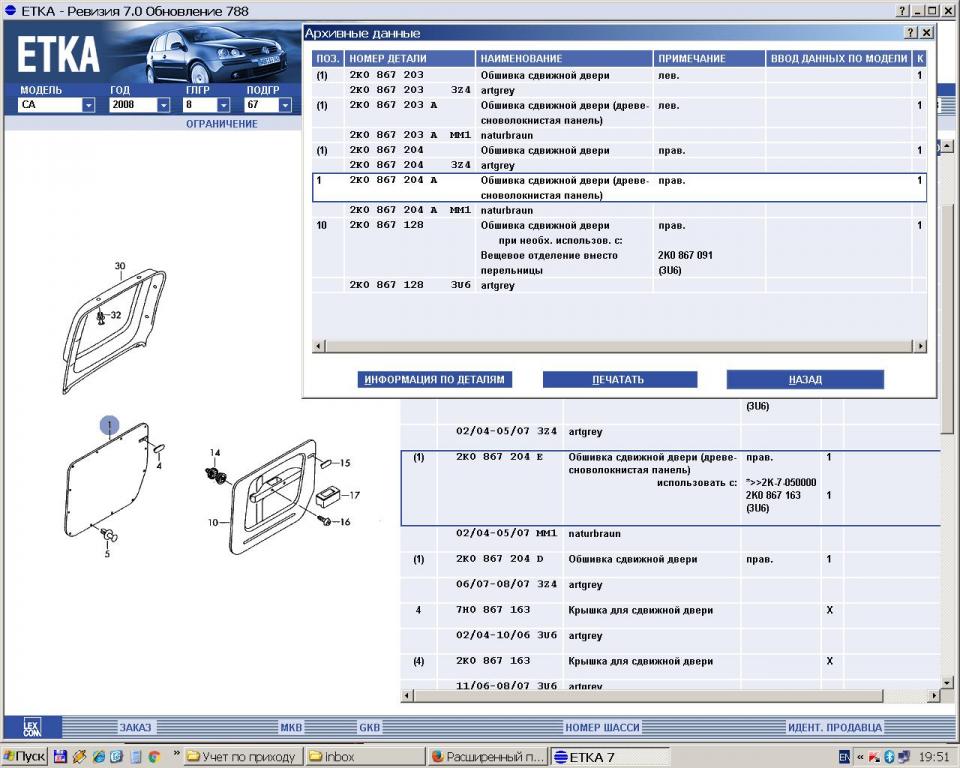The image size is (960, 768).
Task: Click 2K0 867 128 3U6 artgrey row
Action: pos(619,285)
